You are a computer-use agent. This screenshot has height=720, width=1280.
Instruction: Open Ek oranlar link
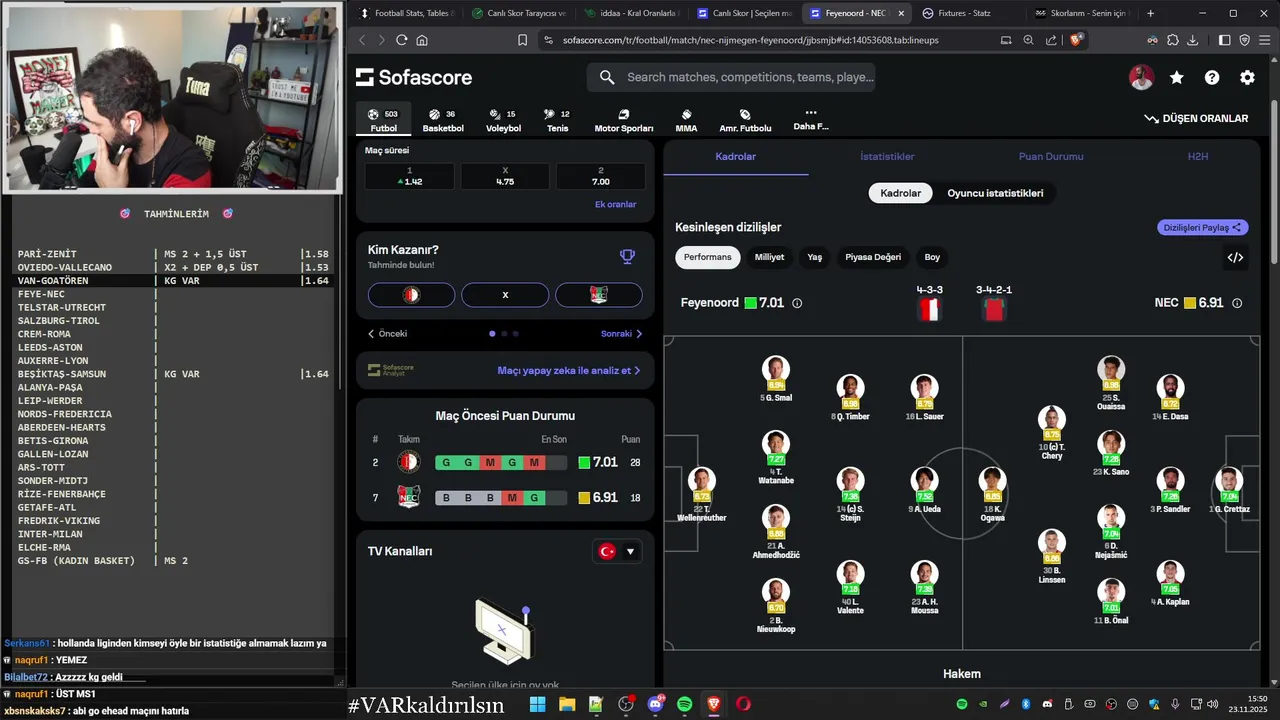[616, 204]
